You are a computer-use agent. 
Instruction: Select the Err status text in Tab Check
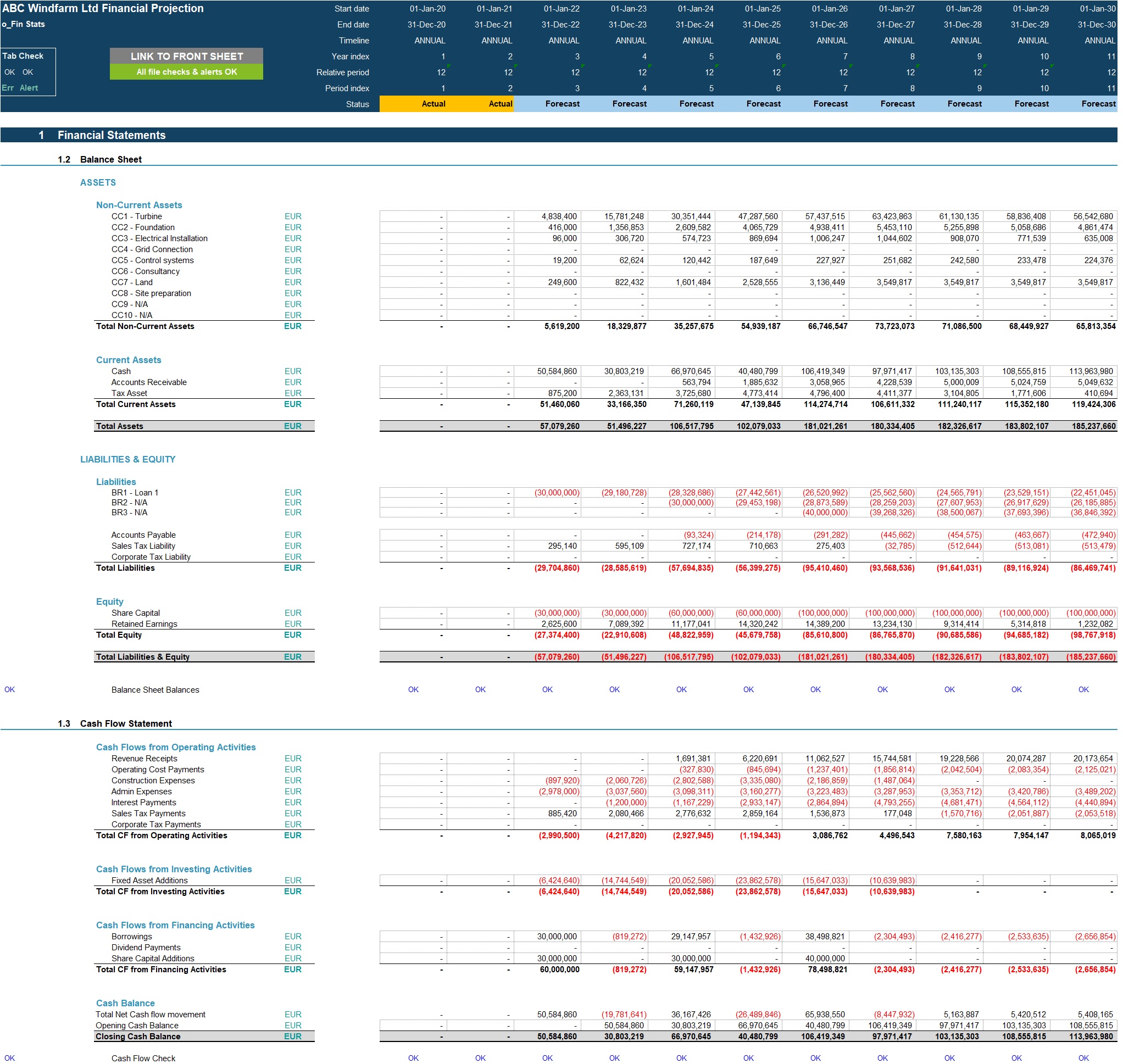(x=8, y=88)
